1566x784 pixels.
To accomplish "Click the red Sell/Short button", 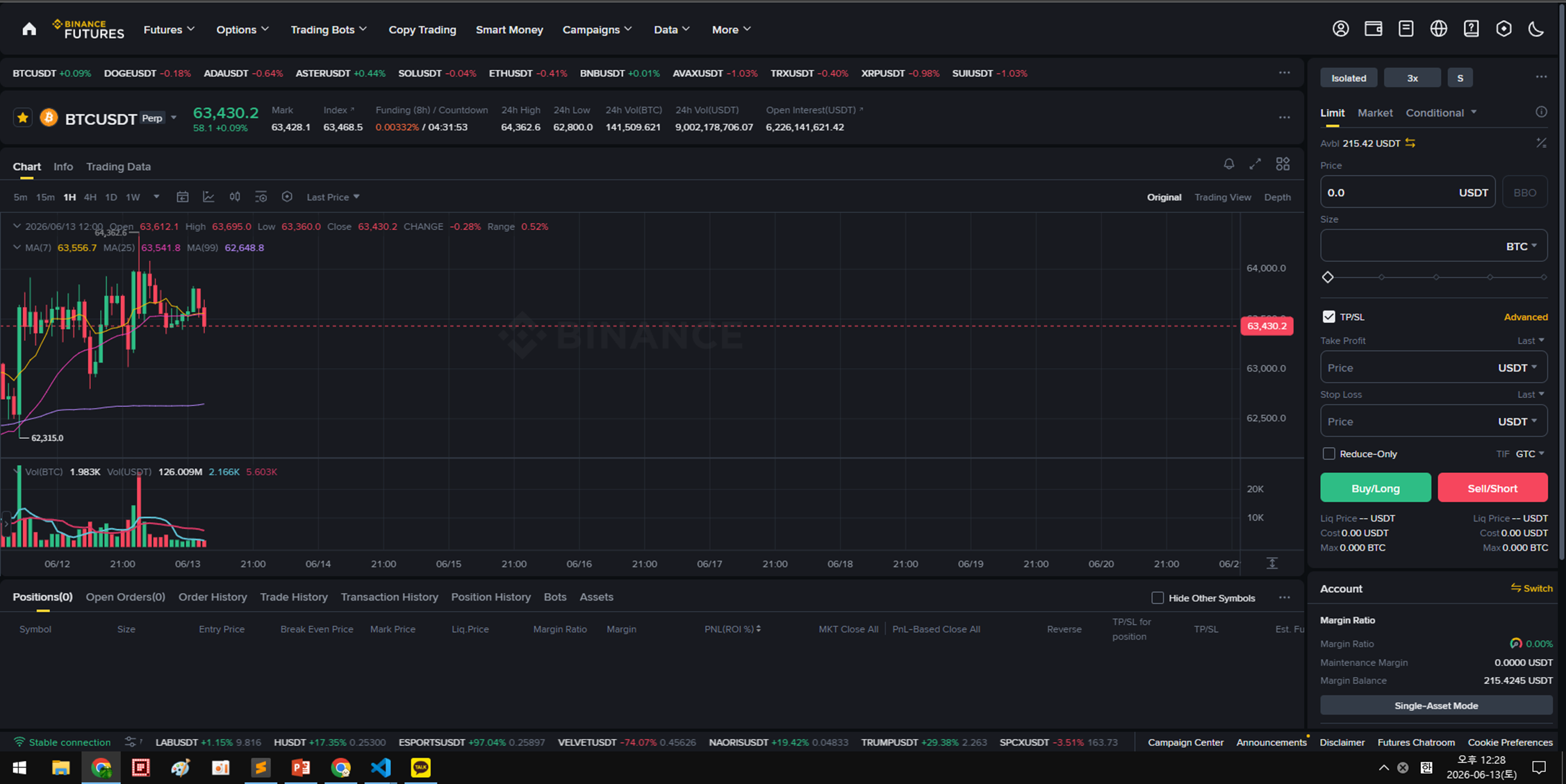I will coord(1492,488).
